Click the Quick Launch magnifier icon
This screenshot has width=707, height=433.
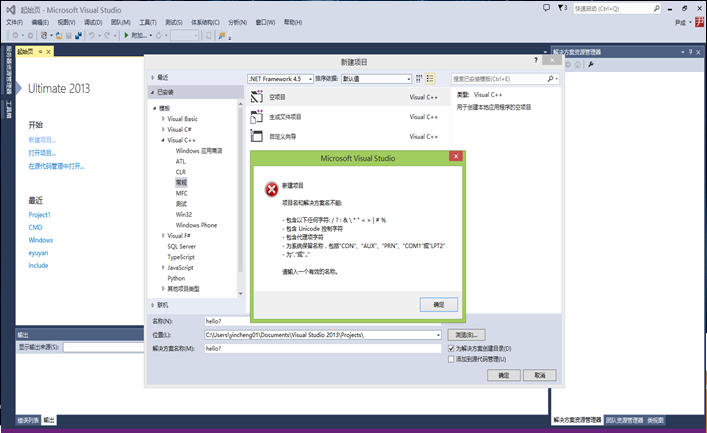pos(656,8)
